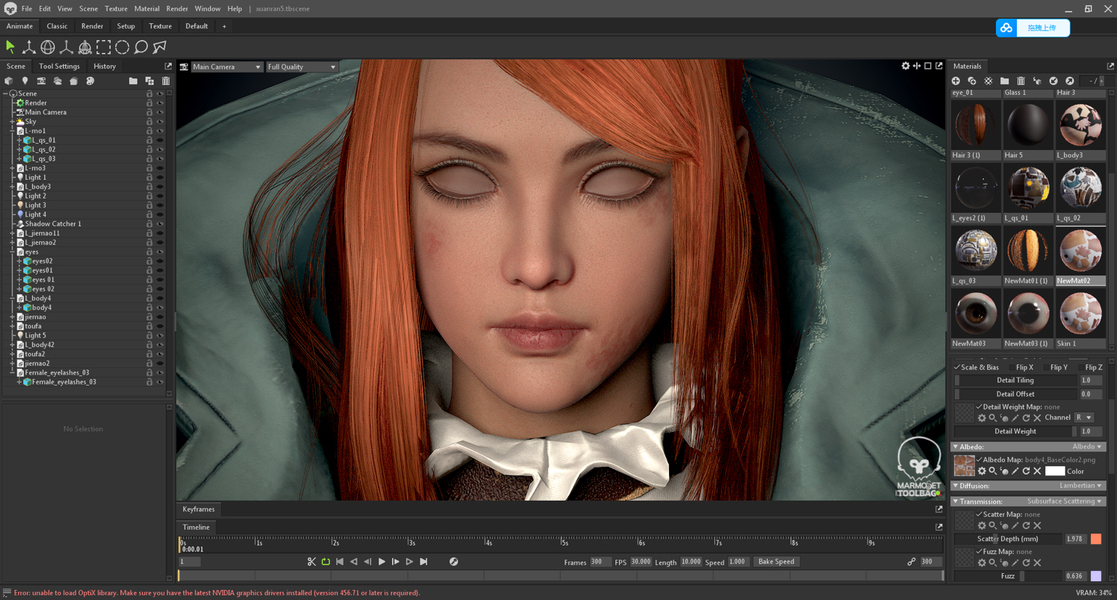Open the Albedo shader type dropdown
Image resolution: width=1117 pixels, height=600 pixels.
(x=1086, y=447)
